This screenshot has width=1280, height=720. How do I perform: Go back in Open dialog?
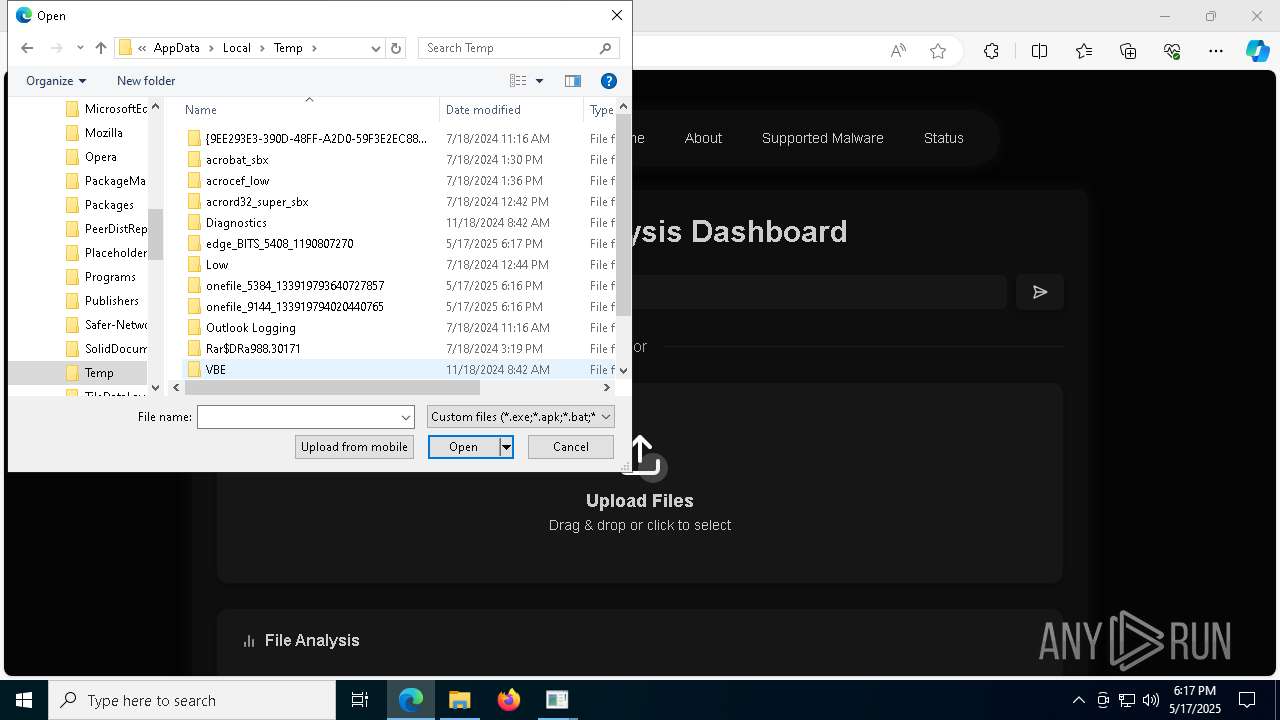pyautogui.click(x=27, y=48)
